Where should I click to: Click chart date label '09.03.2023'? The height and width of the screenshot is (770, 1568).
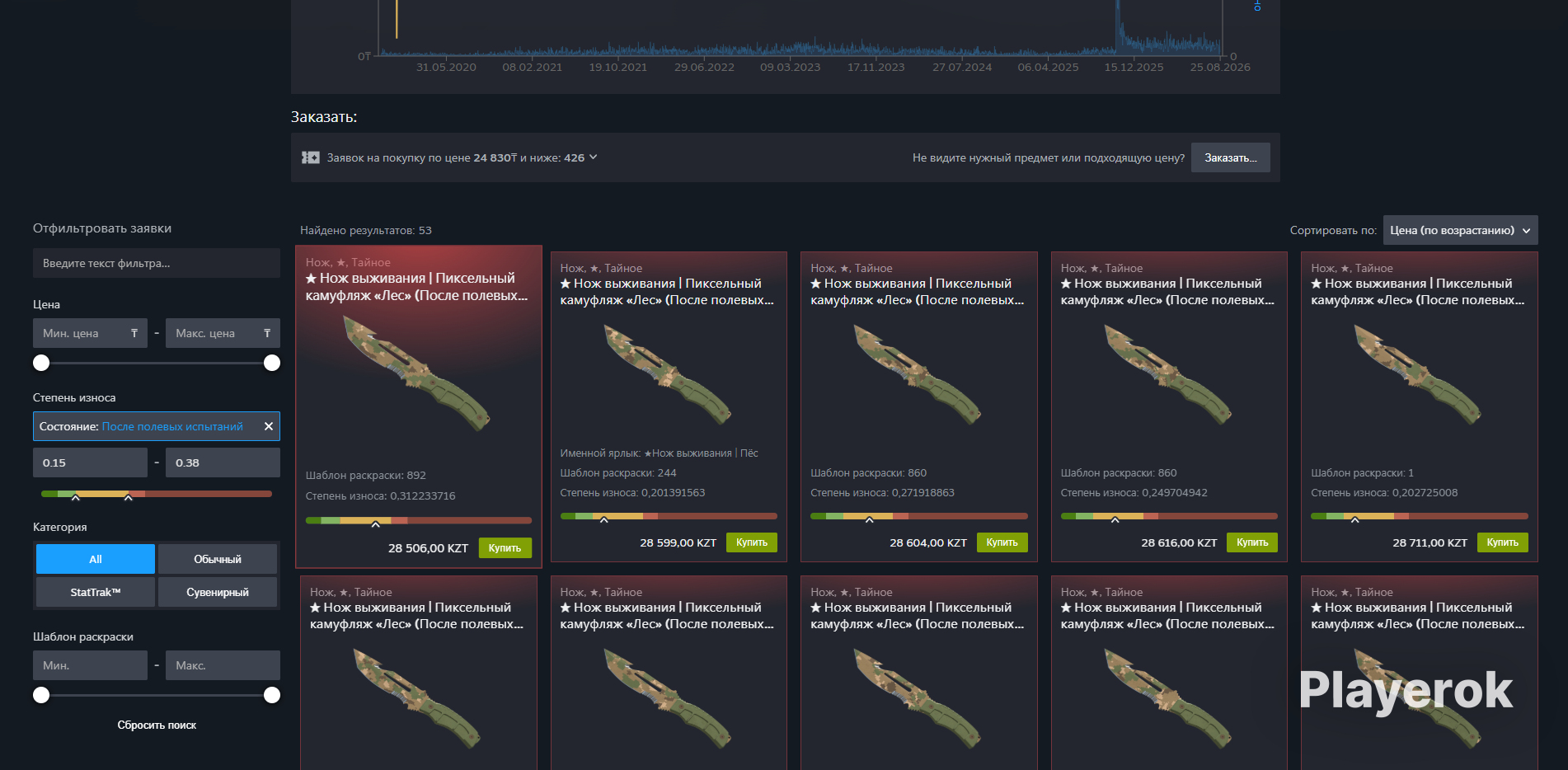click(x=790, y=68)
